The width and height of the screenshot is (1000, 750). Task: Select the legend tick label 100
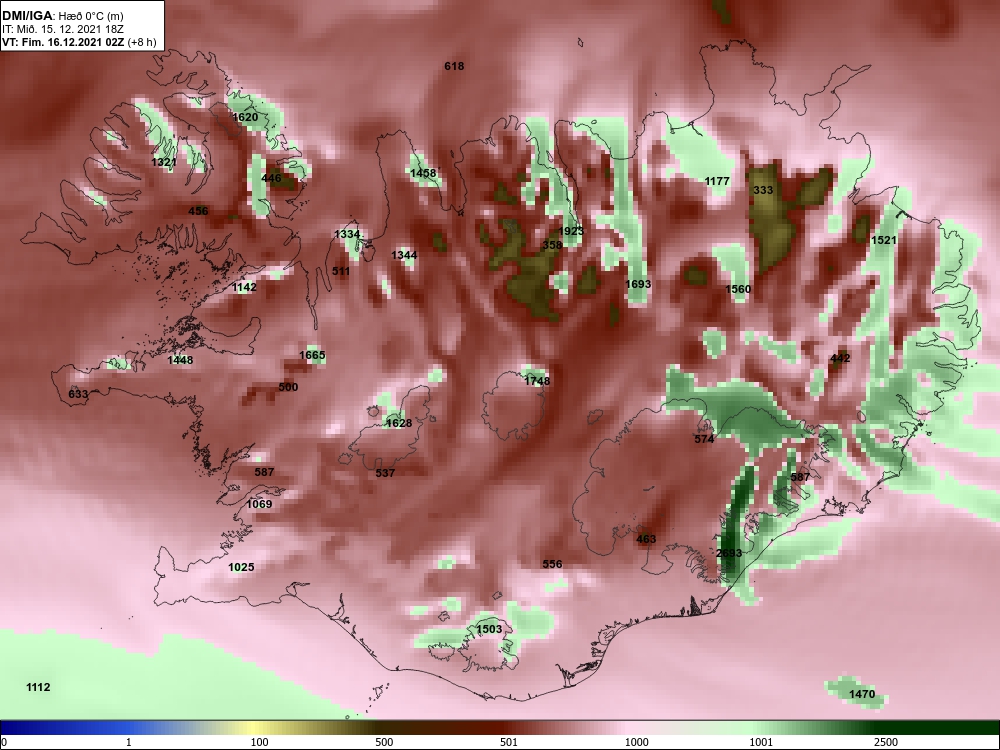[259, 742]
